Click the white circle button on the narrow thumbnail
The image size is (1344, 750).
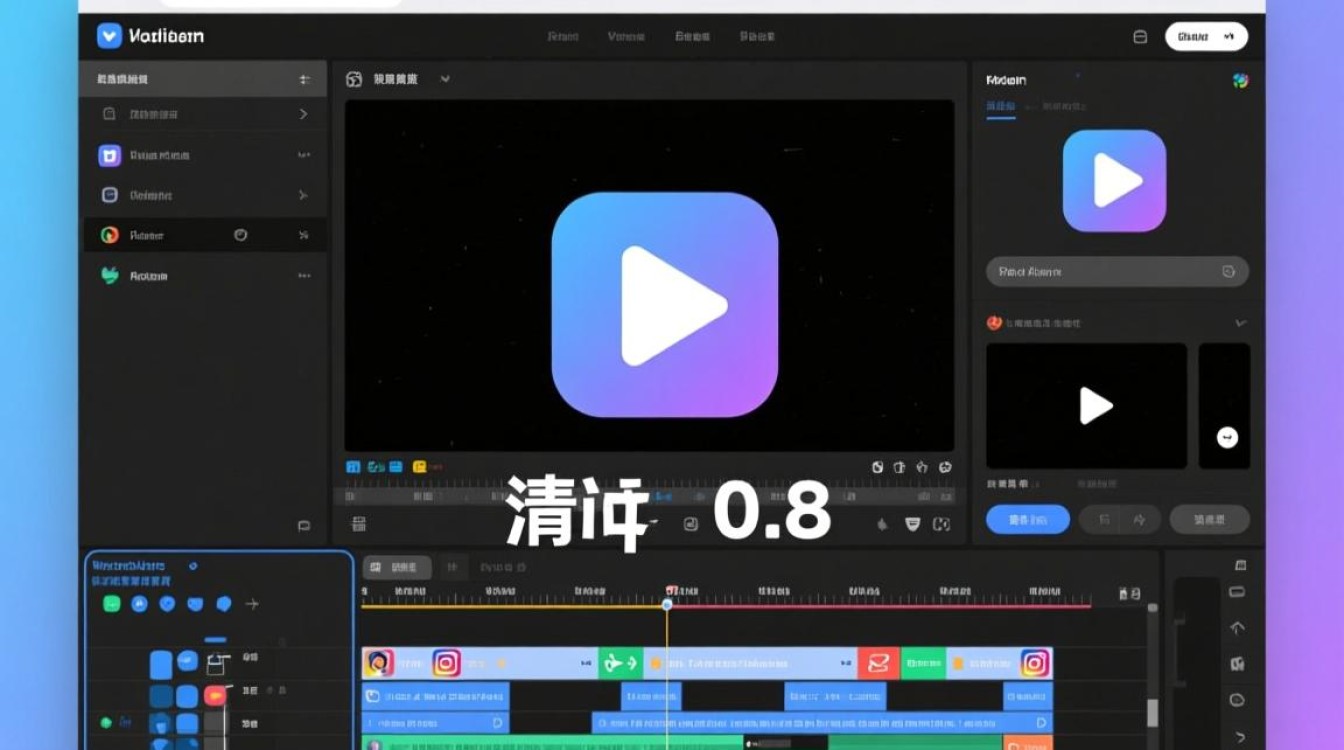coord(1227,437)
